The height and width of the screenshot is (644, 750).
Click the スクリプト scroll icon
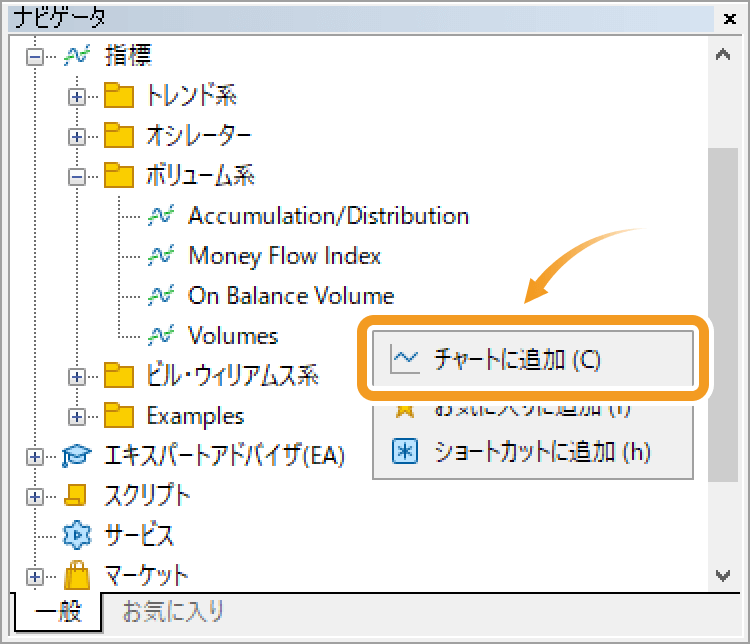pyautogui.click(x=76, y=495)
